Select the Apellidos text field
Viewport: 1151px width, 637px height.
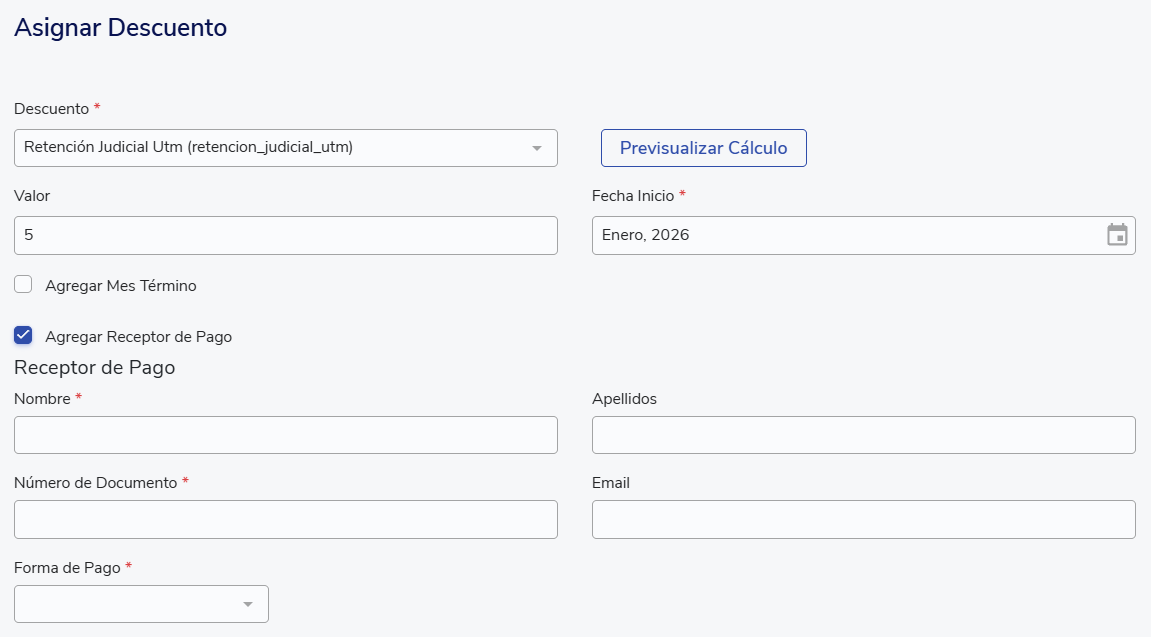click(863, 435)
